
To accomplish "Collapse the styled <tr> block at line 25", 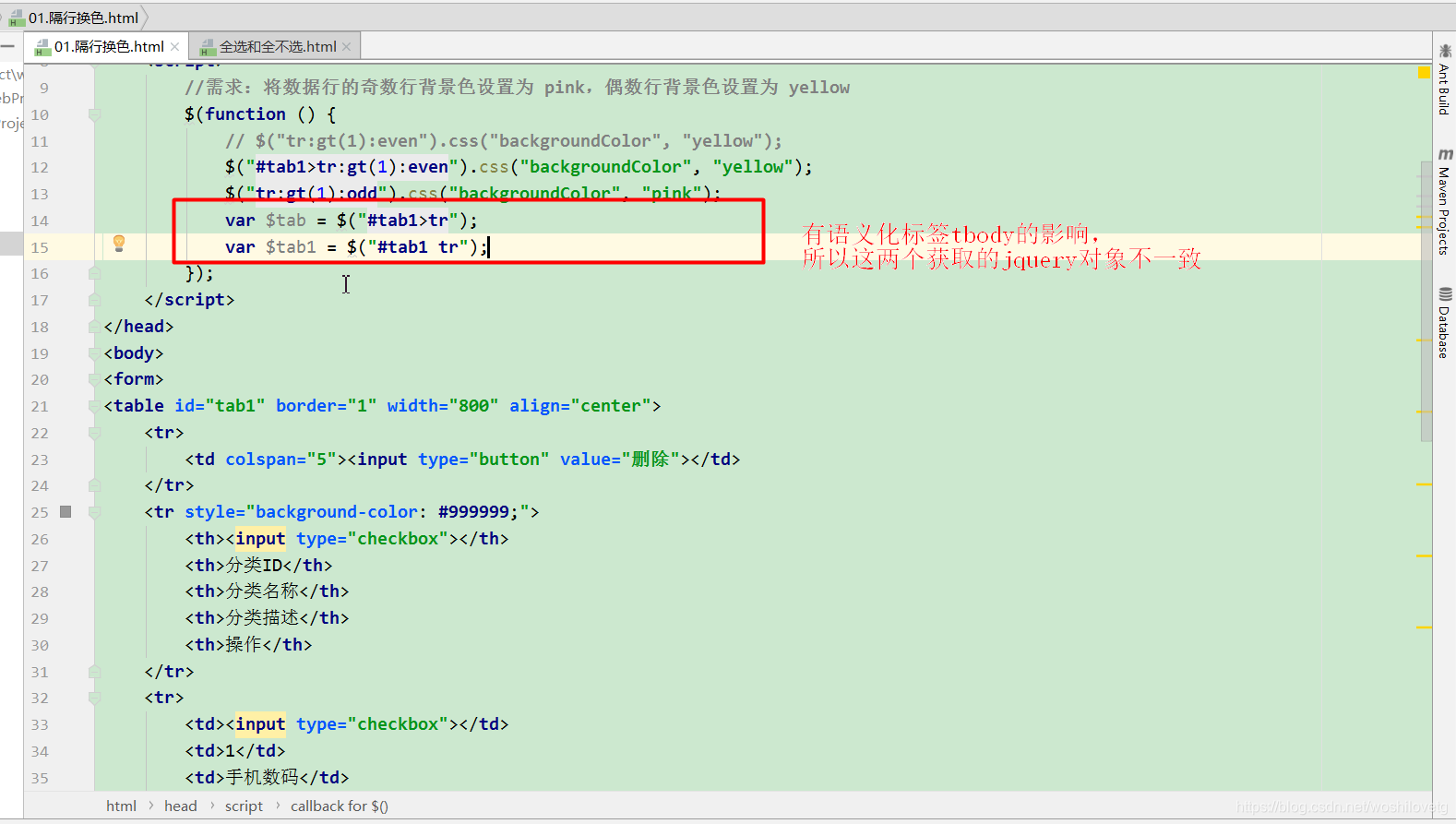I will (94, 512).
